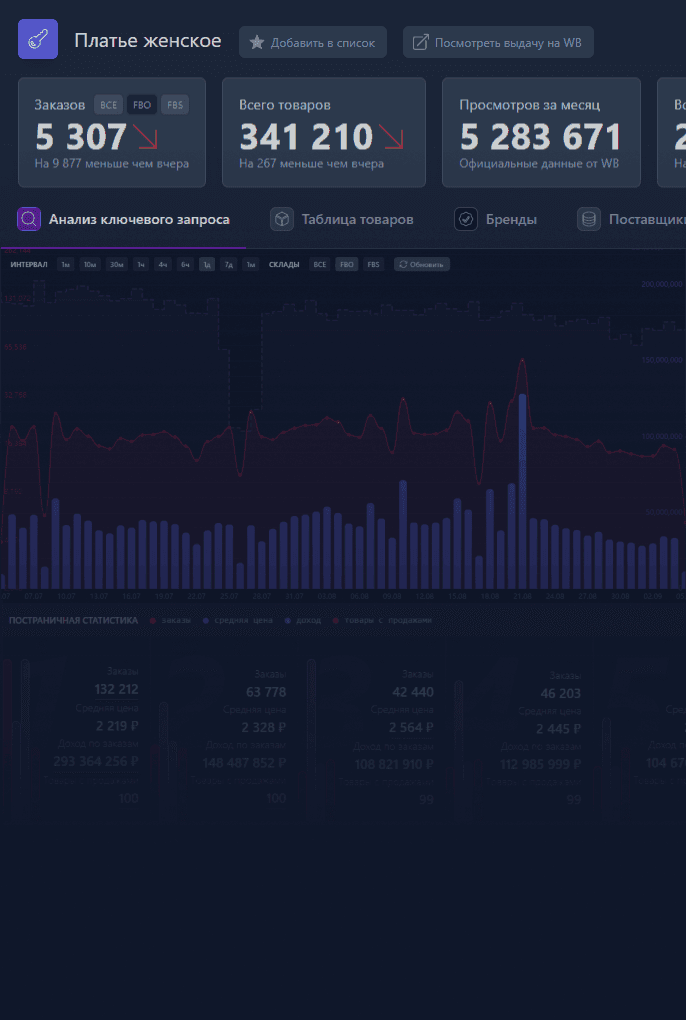
Task: Switch to the Бренды tab
Action: click(x=495, y=219)
